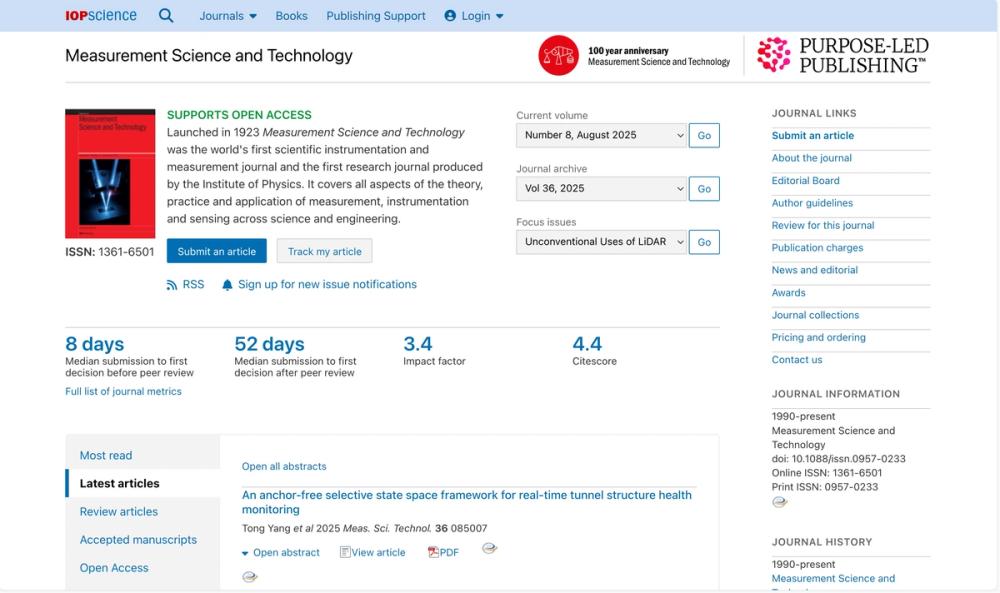Click the PDF link text
Image resolution: width=1000 pixels, height=593 pixels.
tap(449, 552)
